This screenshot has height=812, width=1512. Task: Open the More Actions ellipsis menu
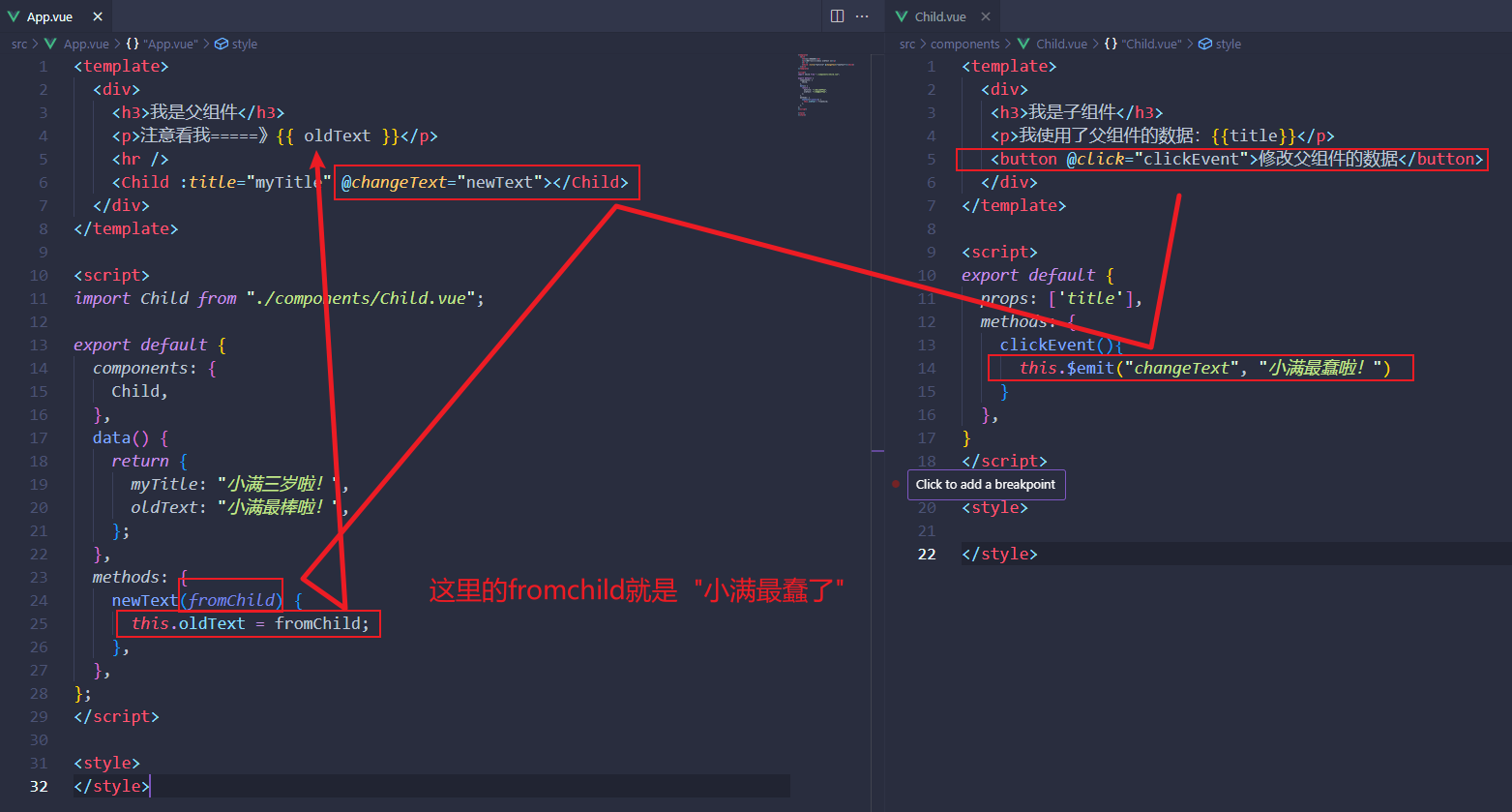pos(863,16)
